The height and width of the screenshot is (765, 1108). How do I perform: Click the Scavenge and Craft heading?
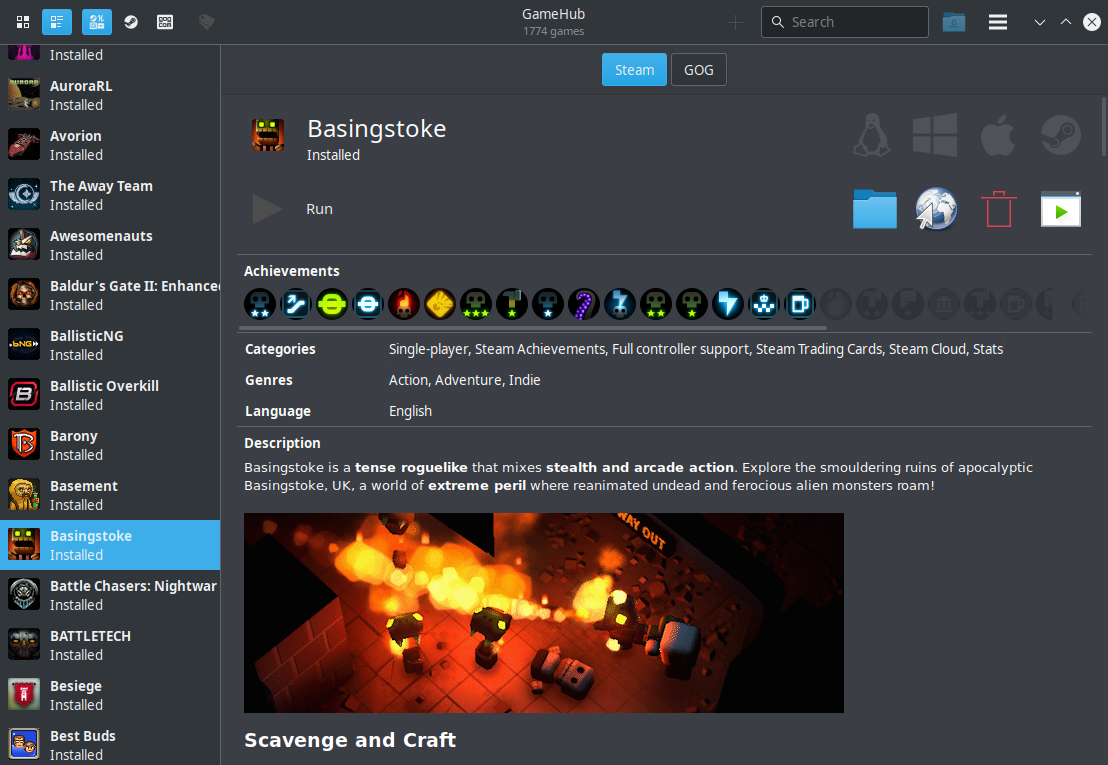(350, 740)
